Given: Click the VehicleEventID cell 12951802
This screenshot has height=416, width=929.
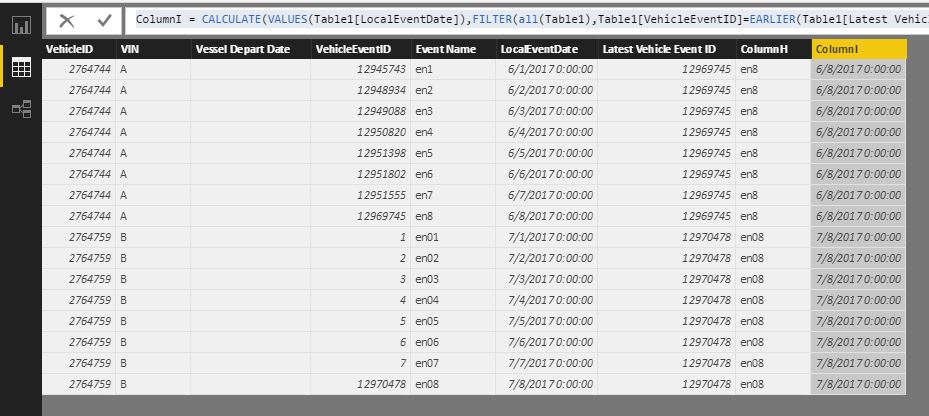Looking at the screenshot, I should coord(361,174).
